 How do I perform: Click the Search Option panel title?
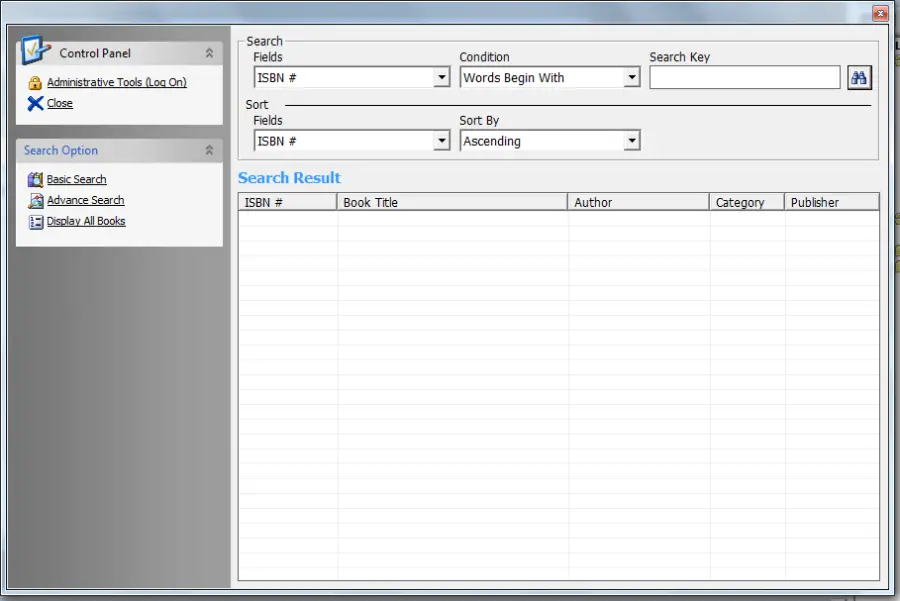pos(61,150)
